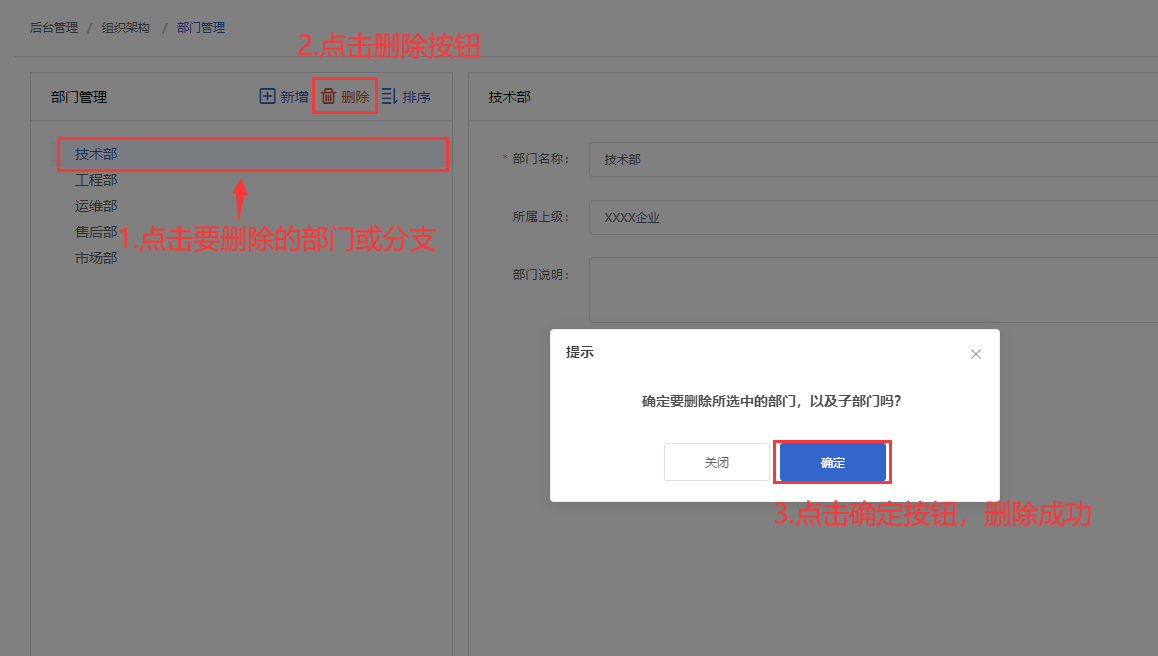
Task: Select 运维部 in the department list
Action: [96, 205]
